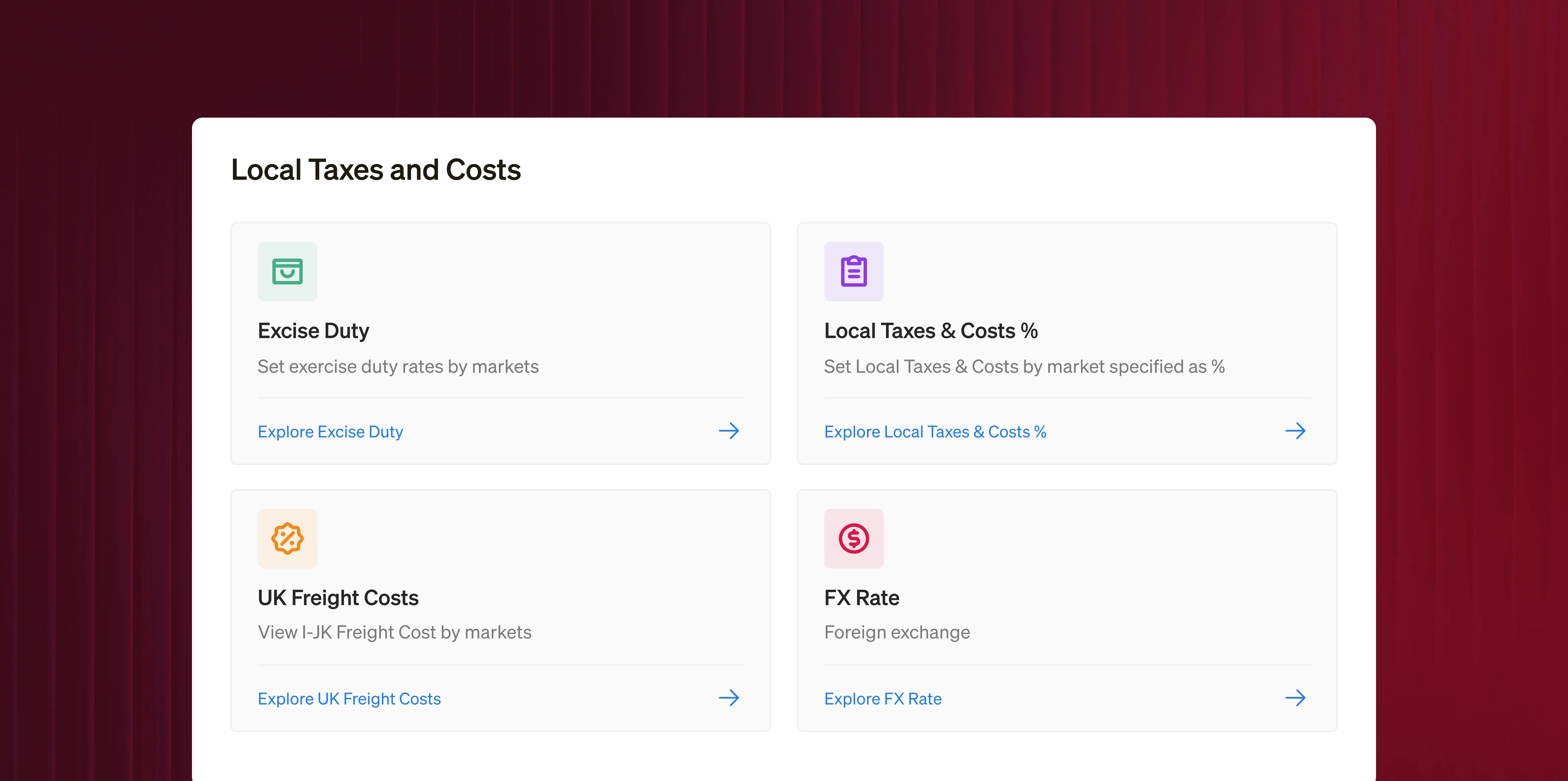This screenshot has height=781, width=1568.
Task: Open the Explore Local Taxes & Costs % link
Action: coord(934,432)
